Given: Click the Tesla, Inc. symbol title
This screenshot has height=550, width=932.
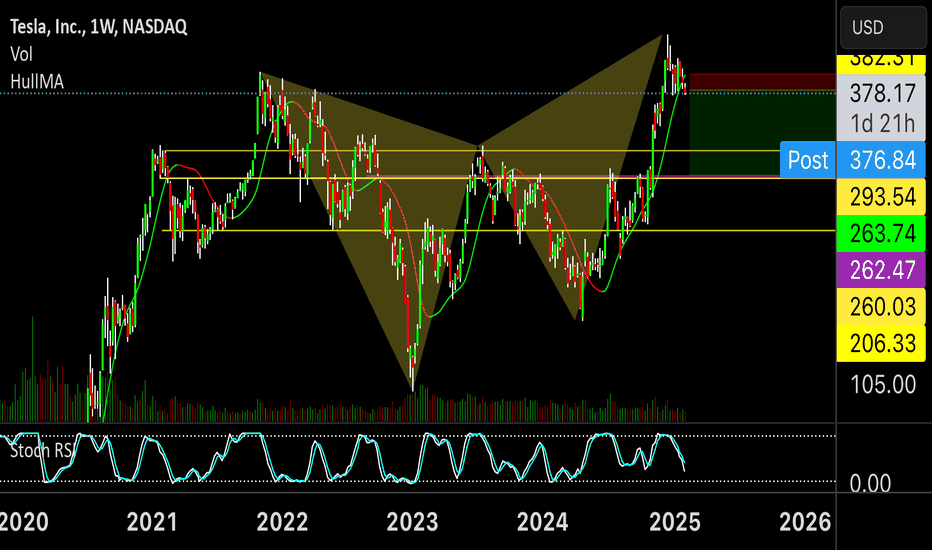Looking at the screenshot, I should 99,27.
